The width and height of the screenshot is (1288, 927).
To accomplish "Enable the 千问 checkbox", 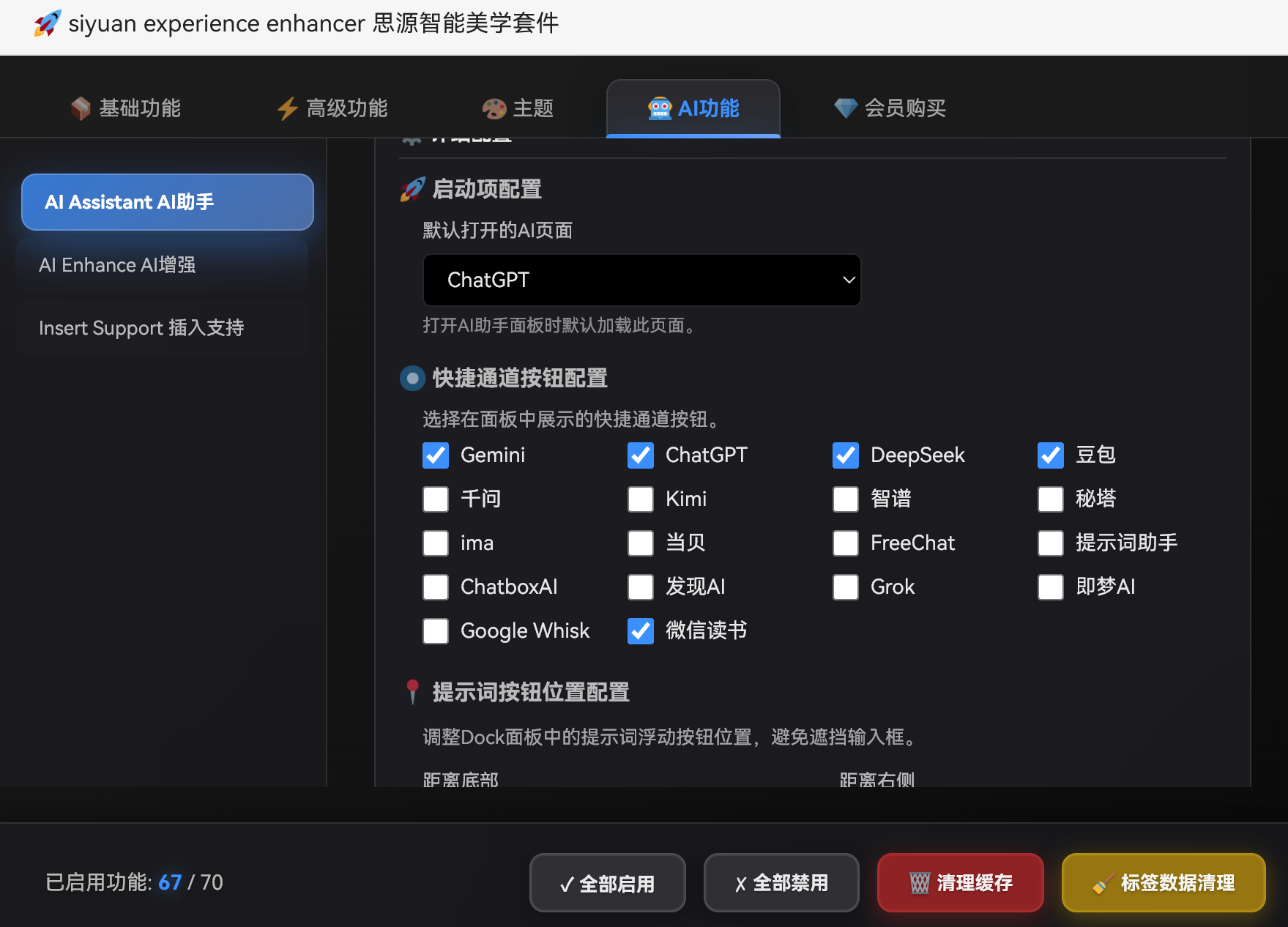I will pyautogui.click(x=436, y=499).
